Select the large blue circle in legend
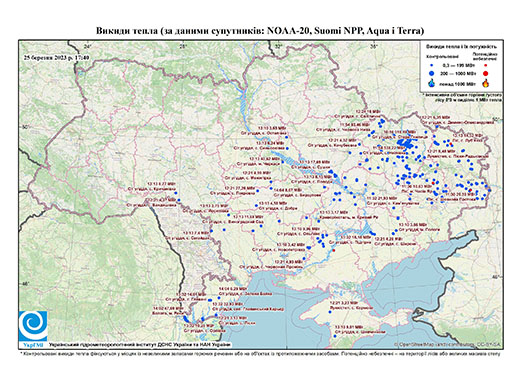Viewport: 520px width, 368px height. [432, 73]
